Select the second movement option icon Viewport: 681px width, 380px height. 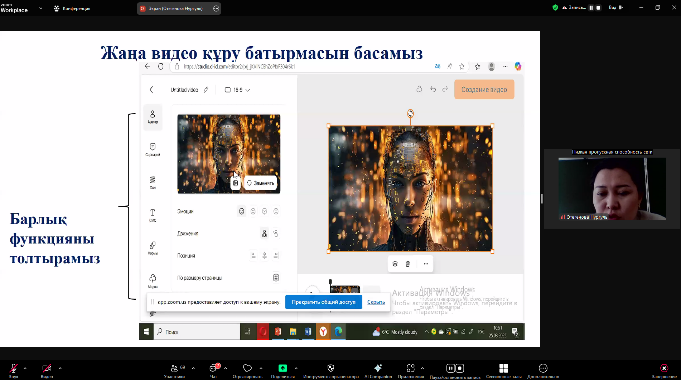tap(276, 234)
